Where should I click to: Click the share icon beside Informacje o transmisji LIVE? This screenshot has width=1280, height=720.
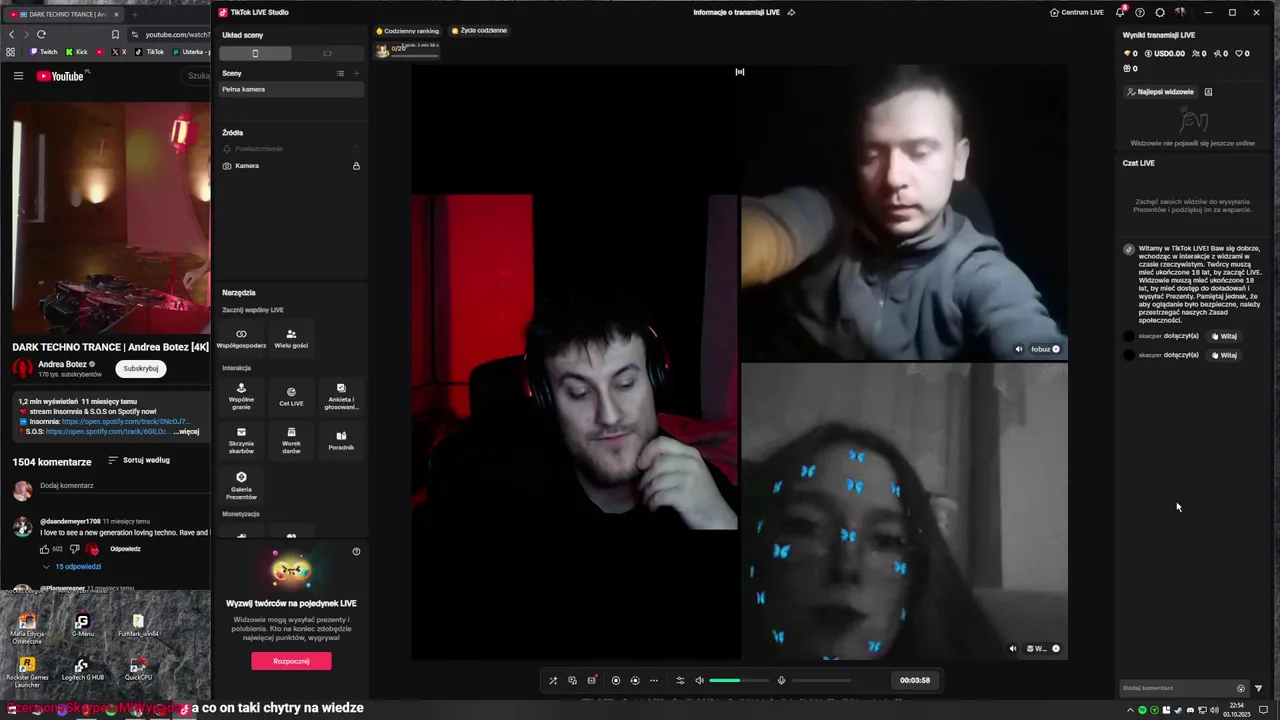click(x=791, y=12)
